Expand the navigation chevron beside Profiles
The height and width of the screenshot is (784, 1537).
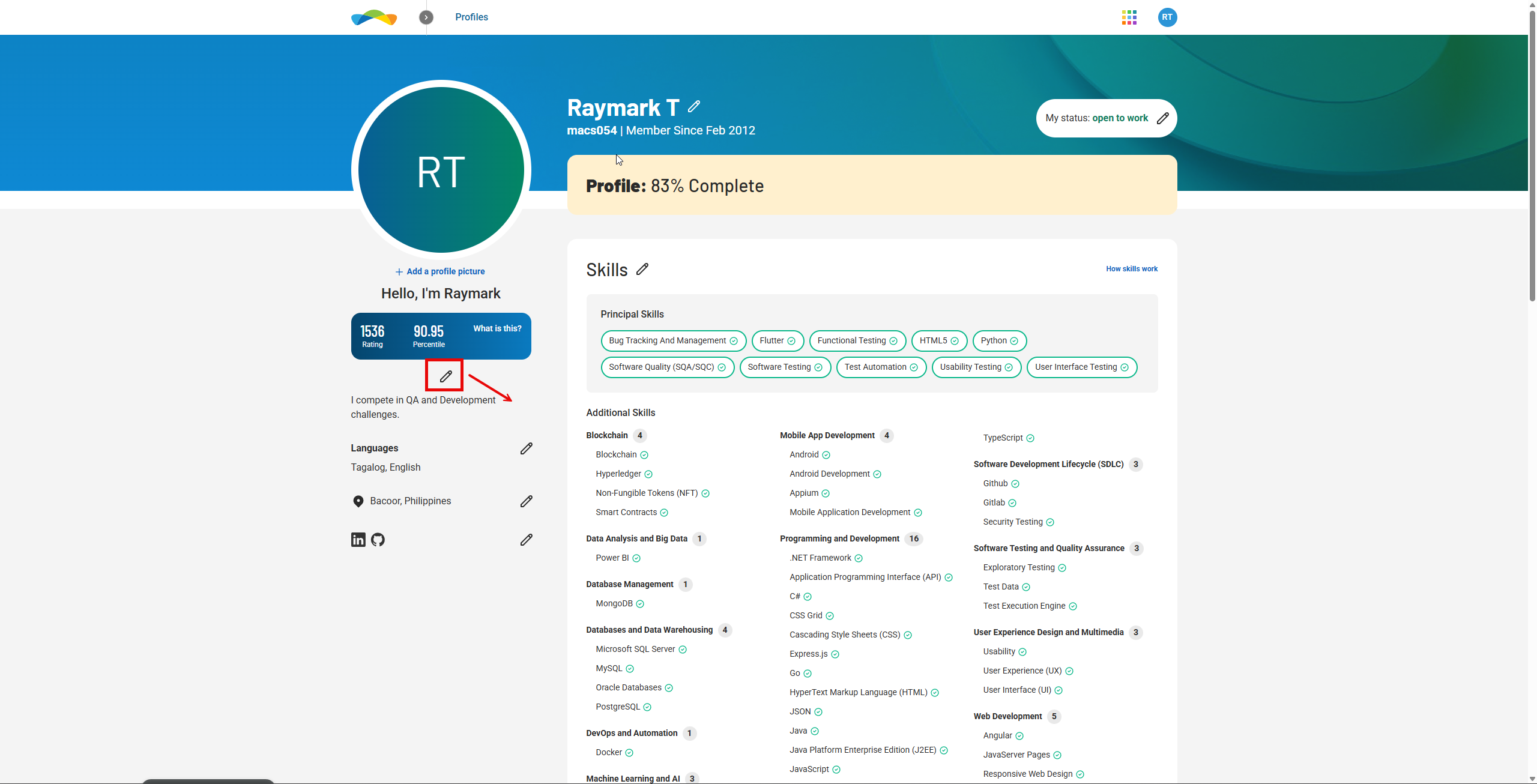coord(426,17)
